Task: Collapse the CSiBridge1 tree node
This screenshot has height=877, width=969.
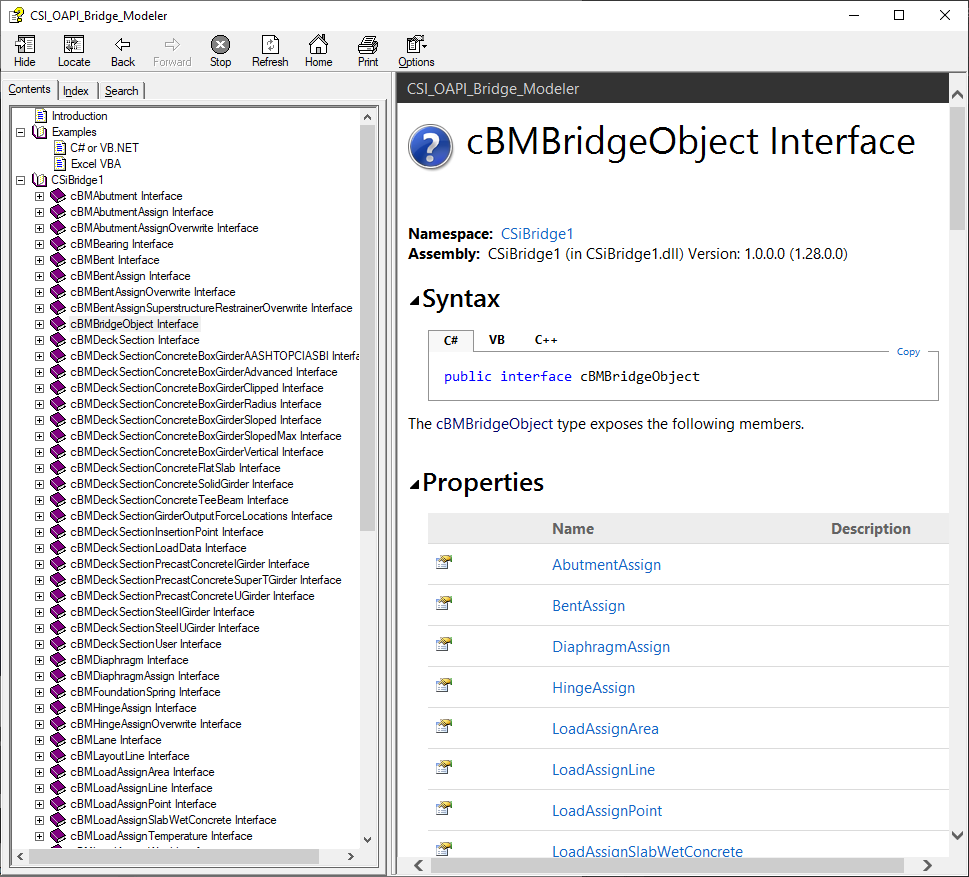Action: coord(20,180)
